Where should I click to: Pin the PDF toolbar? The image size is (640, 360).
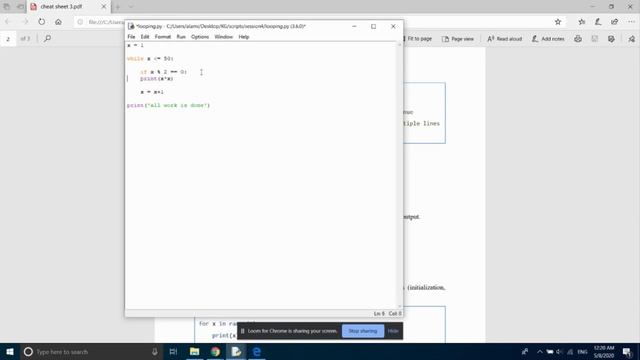pos(631,39)
